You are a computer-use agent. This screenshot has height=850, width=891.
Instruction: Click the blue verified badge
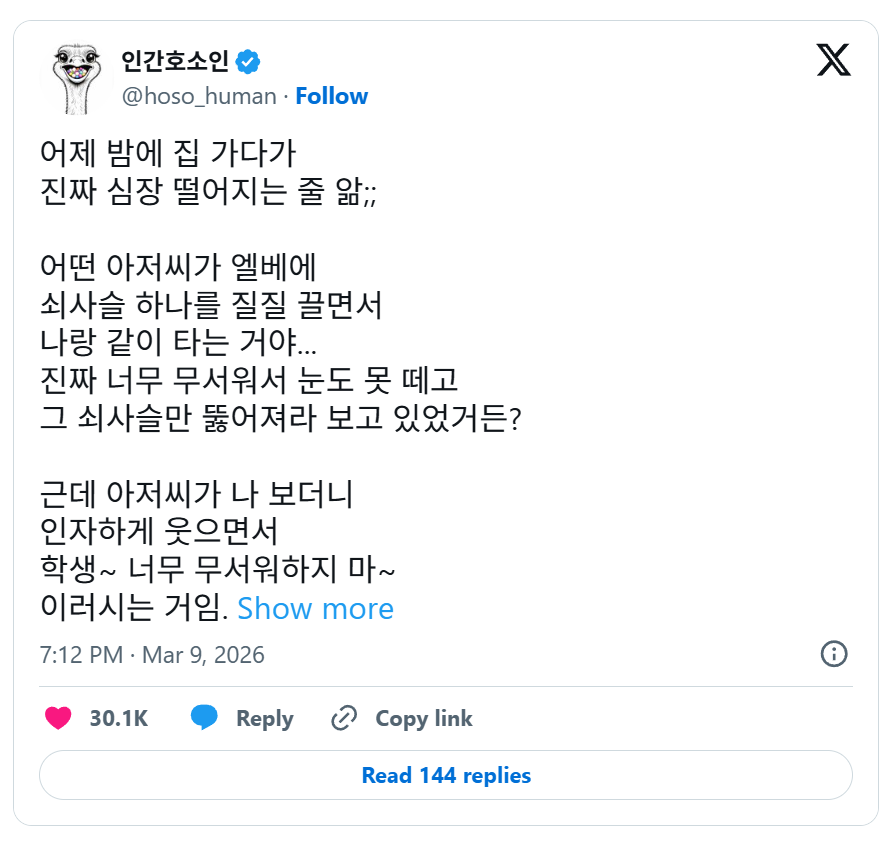tap(248, 62)
